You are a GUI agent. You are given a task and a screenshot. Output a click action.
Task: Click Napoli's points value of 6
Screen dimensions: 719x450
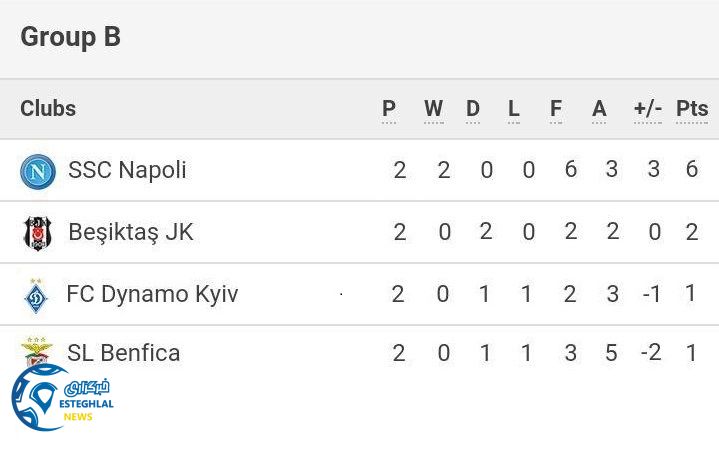click(x=692, y=170)
